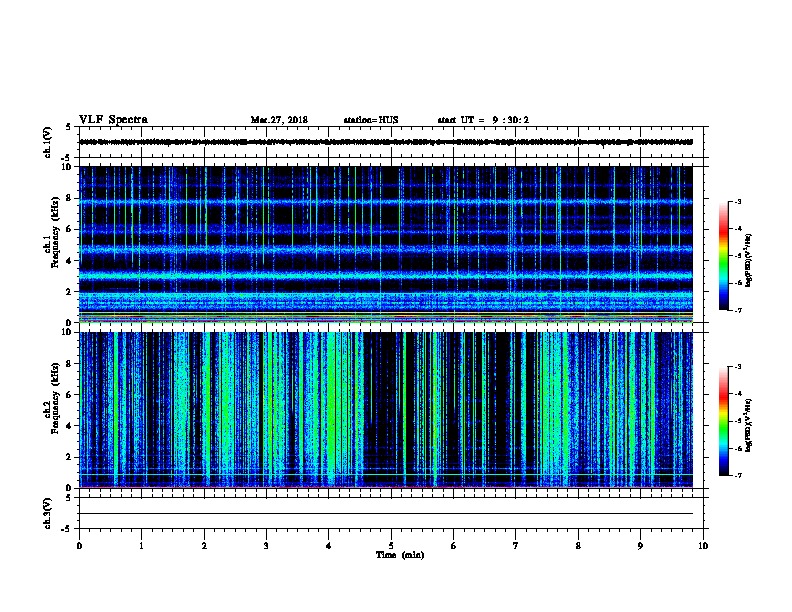Click time axis tick label "7"
This screenshot has height=612, width=792.
[516, 545]
